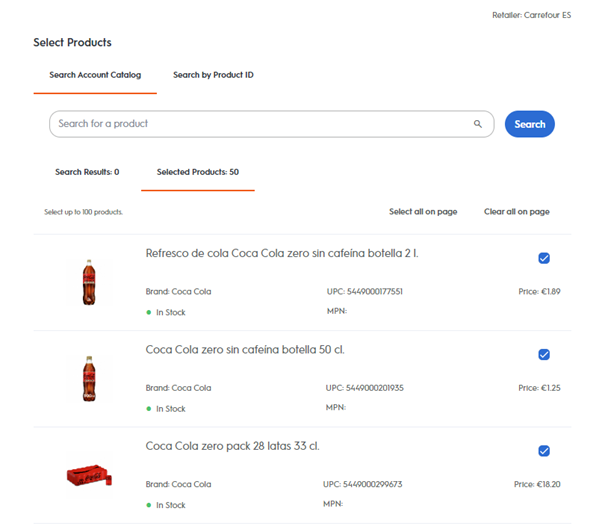Viewport: 602px width, 526px height.
Task: Uncheck the Coca Cola 2 l. product checkbox
Action: tap(544, 258)
